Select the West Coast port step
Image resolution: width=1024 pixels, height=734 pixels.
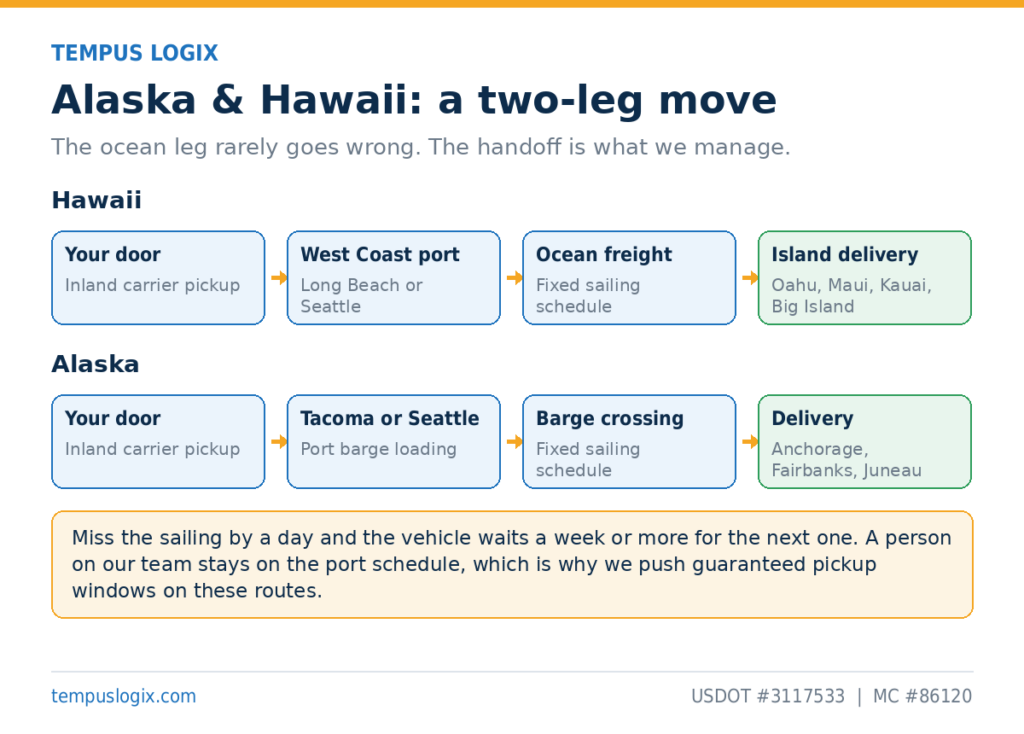click(394, 278)
